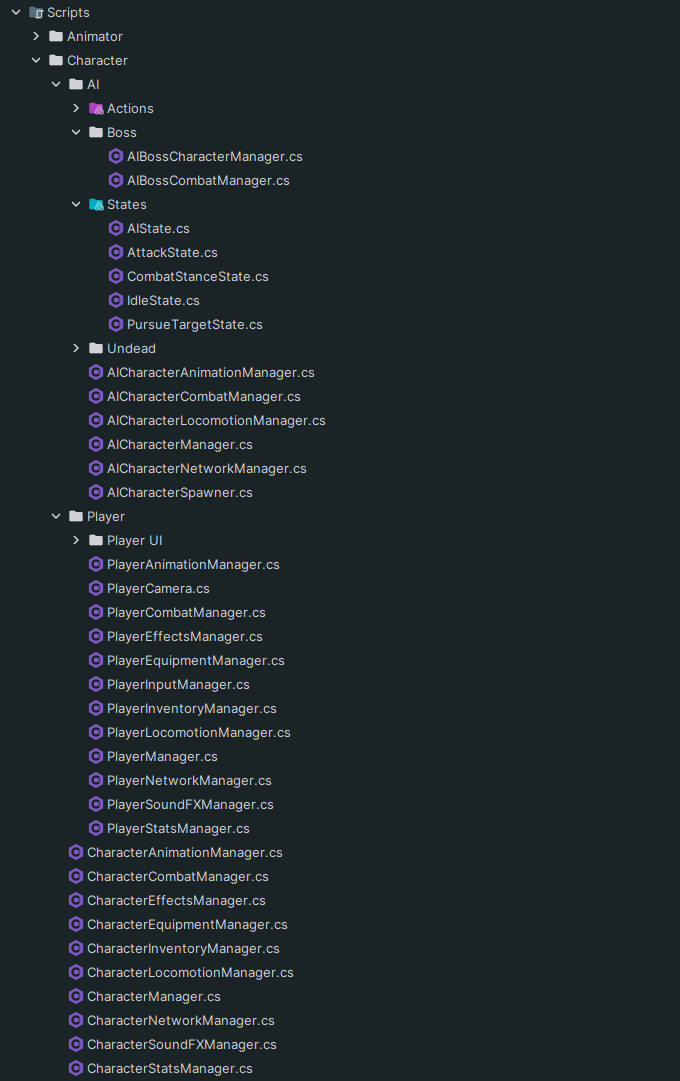
Task: Select PlayerSoundFXManager.cs
Action: pyautogui.click(x=190, y=805)
